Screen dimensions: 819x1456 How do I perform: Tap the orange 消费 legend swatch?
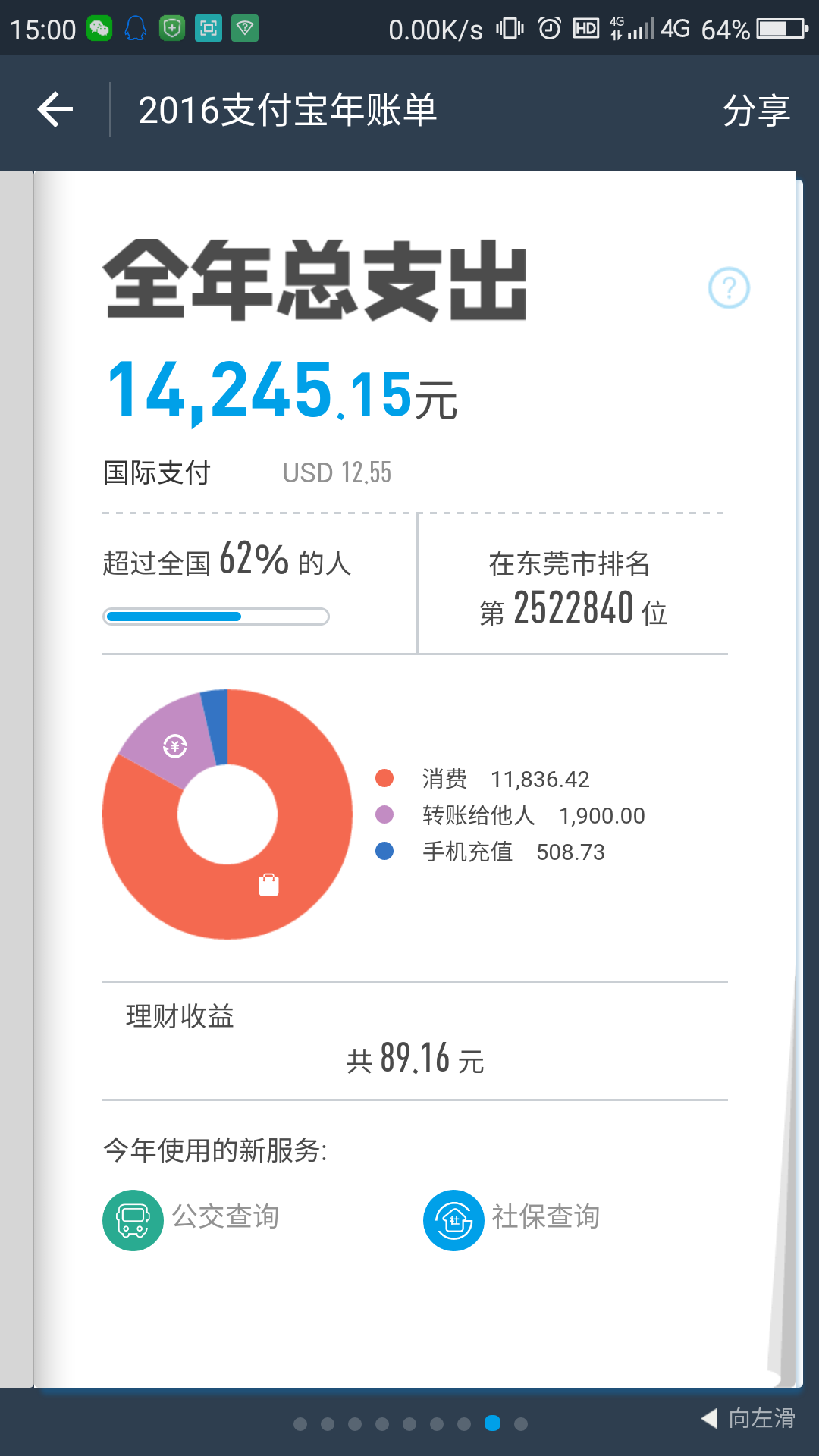(384, 778)
